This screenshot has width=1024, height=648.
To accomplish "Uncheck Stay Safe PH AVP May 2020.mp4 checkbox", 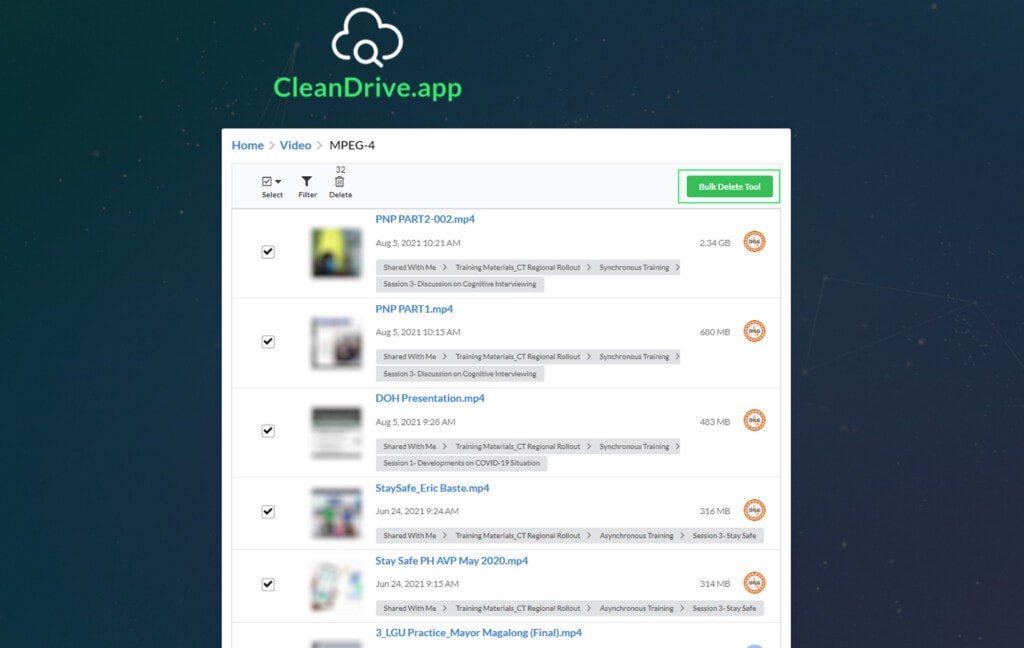I will click(x=268, y=584).
